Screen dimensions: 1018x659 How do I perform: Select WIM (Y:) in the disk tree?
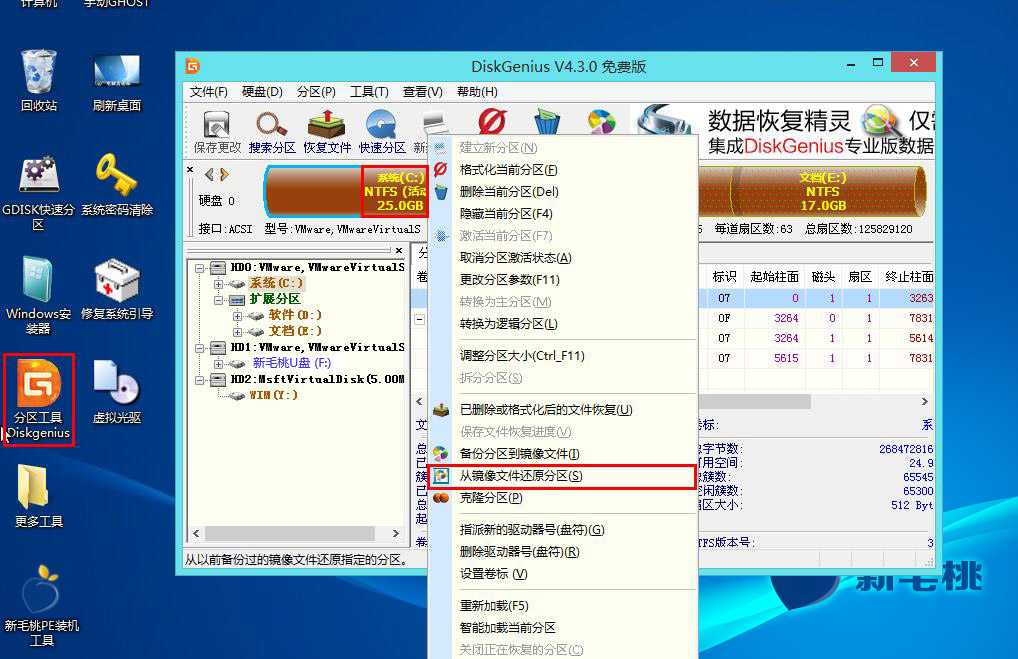273,395
